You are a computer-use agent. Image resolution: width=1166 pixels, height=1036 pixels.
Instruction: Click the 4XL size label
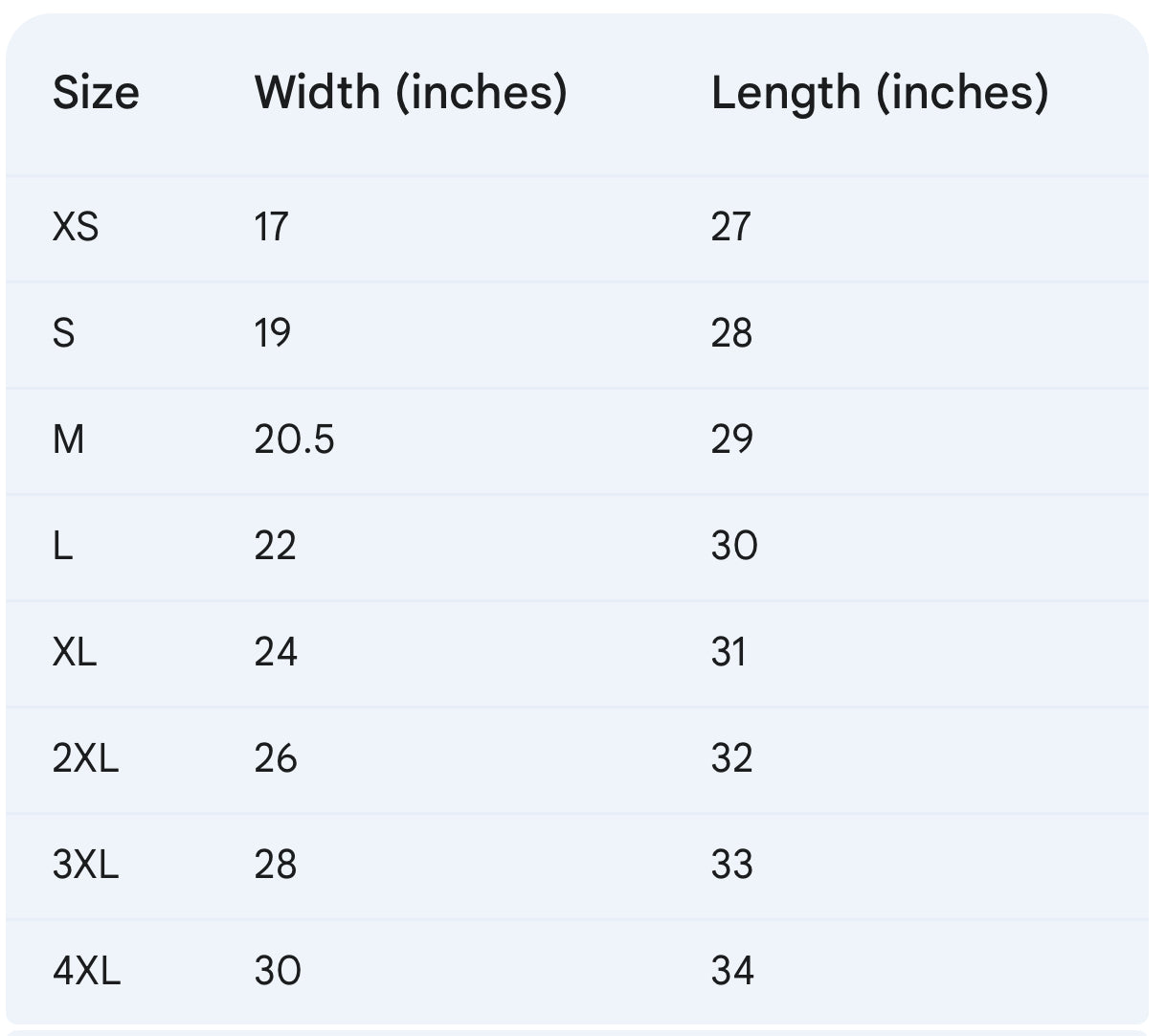pyautogui.click(x=86, y=971)
